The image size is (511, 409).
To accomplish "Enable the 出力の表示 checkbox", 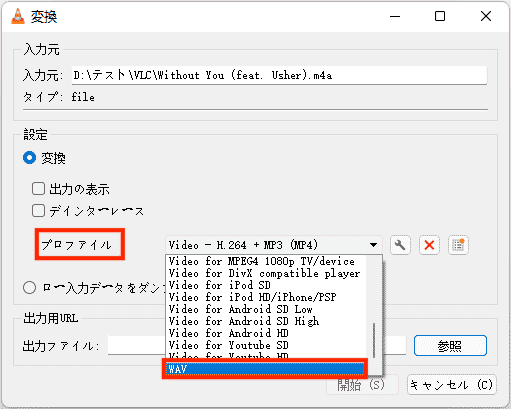I will coord(38,189).
